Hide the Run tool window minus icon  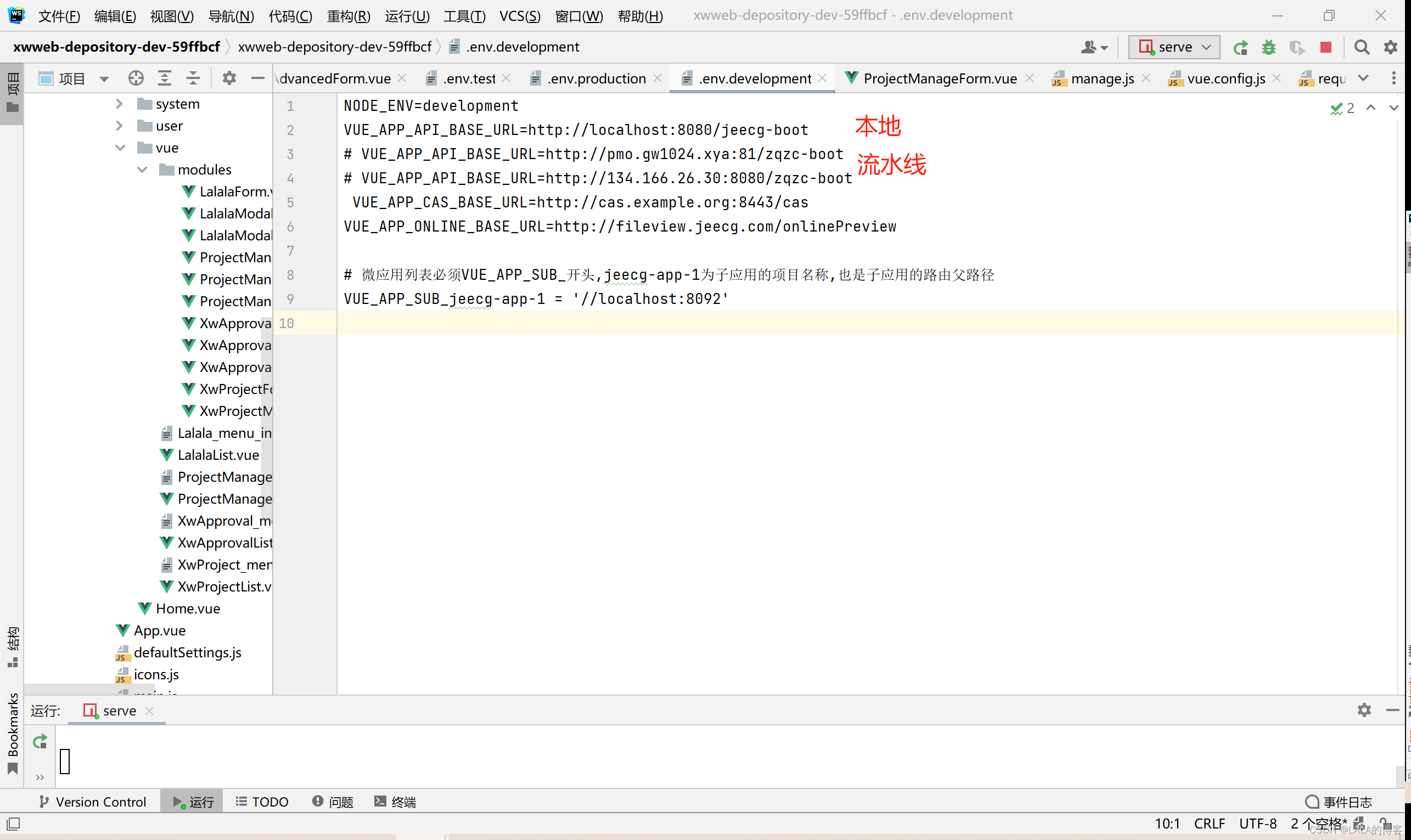pos(1392,710)
